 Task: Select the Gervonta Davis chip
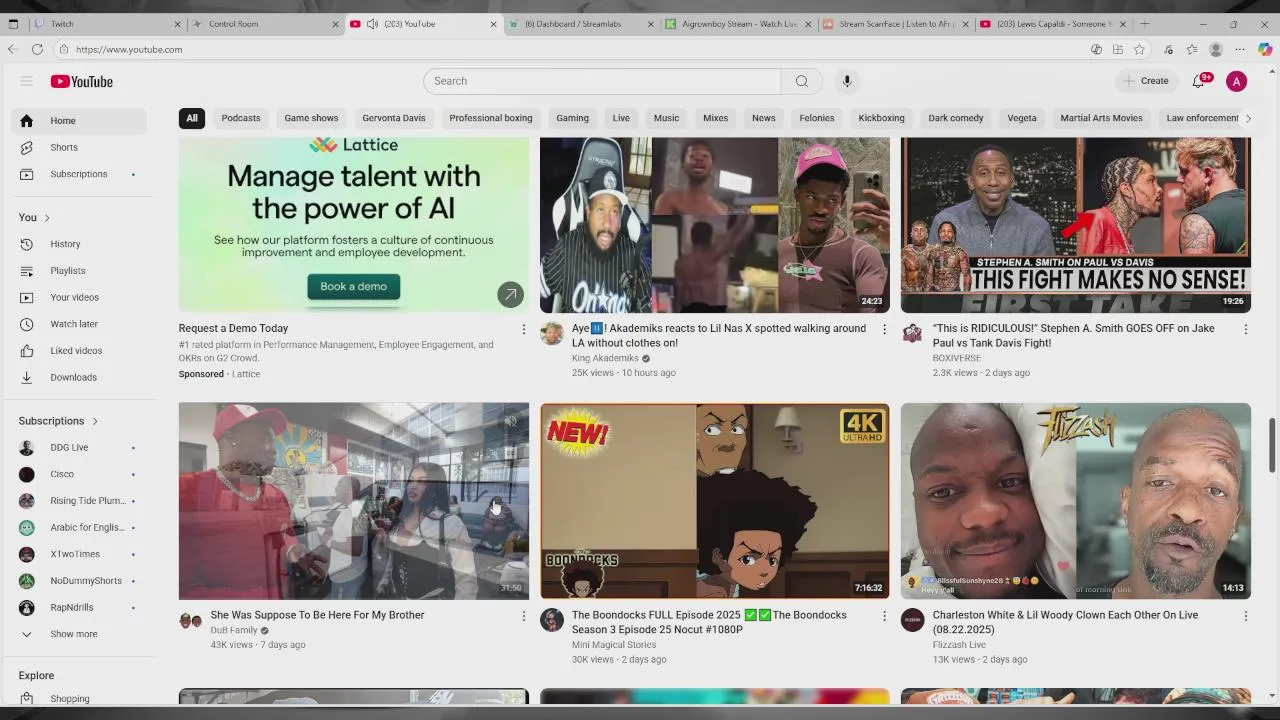tap(394, 118)
